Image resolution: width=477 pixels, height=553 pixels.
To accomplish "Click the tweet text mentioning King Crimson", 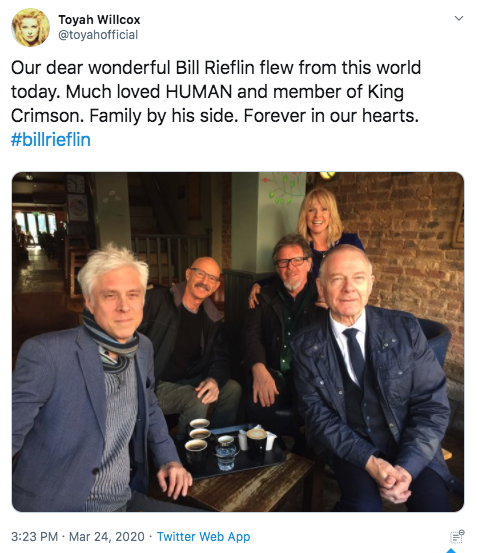I will click(x=216, y=92).
